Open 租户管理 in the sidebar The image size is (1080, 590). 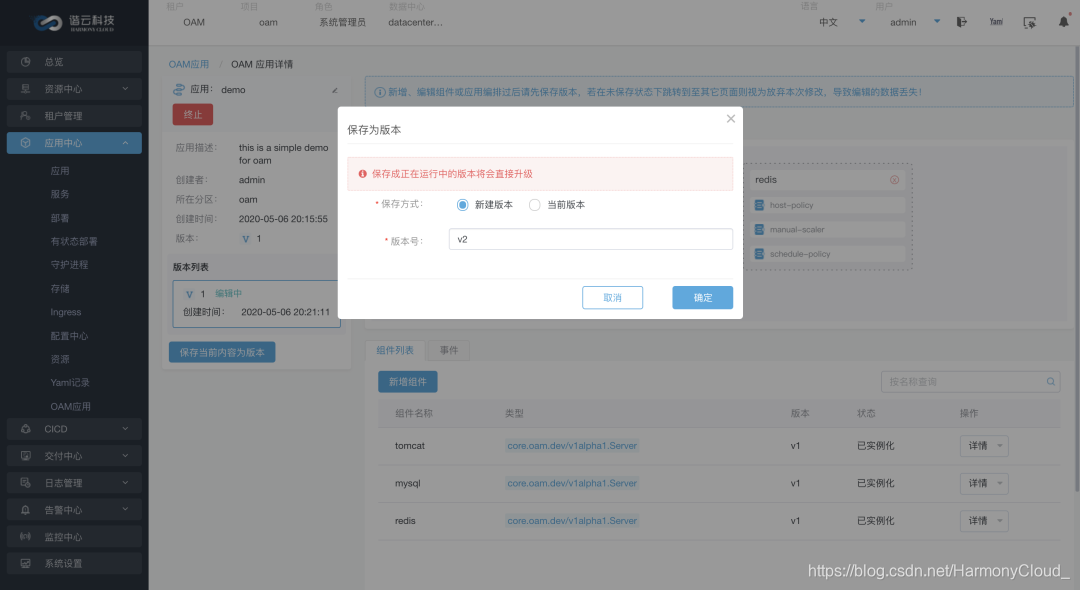tap(74, 116)
